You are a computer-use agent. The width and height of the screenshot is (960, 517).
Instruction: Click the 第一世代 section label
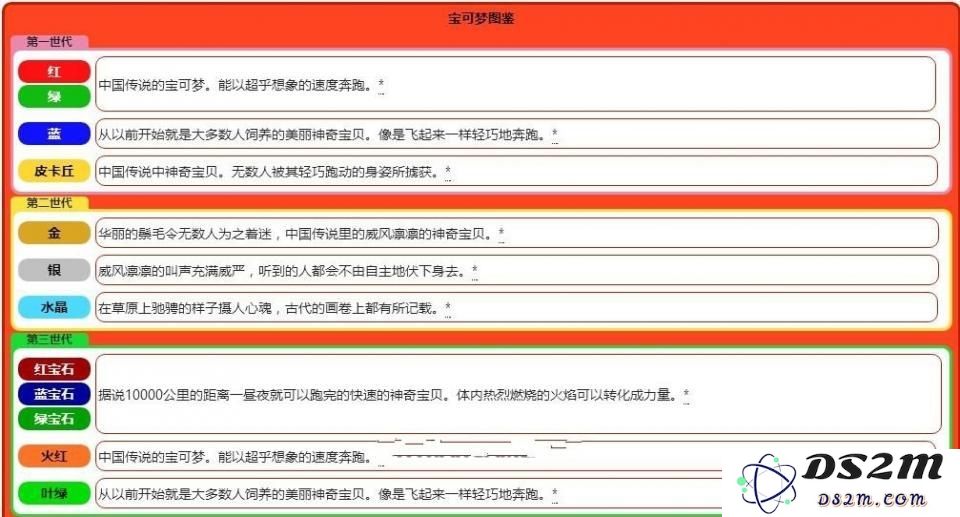coord(49,42)
